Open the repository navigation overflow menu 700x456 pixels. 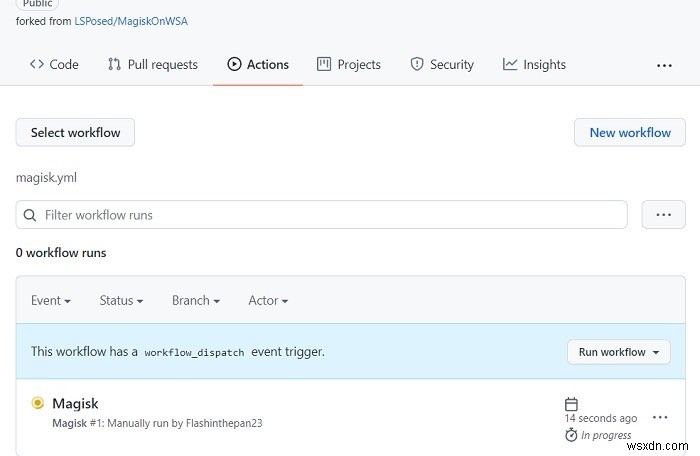pyautogui.click(x=664, y=66)
